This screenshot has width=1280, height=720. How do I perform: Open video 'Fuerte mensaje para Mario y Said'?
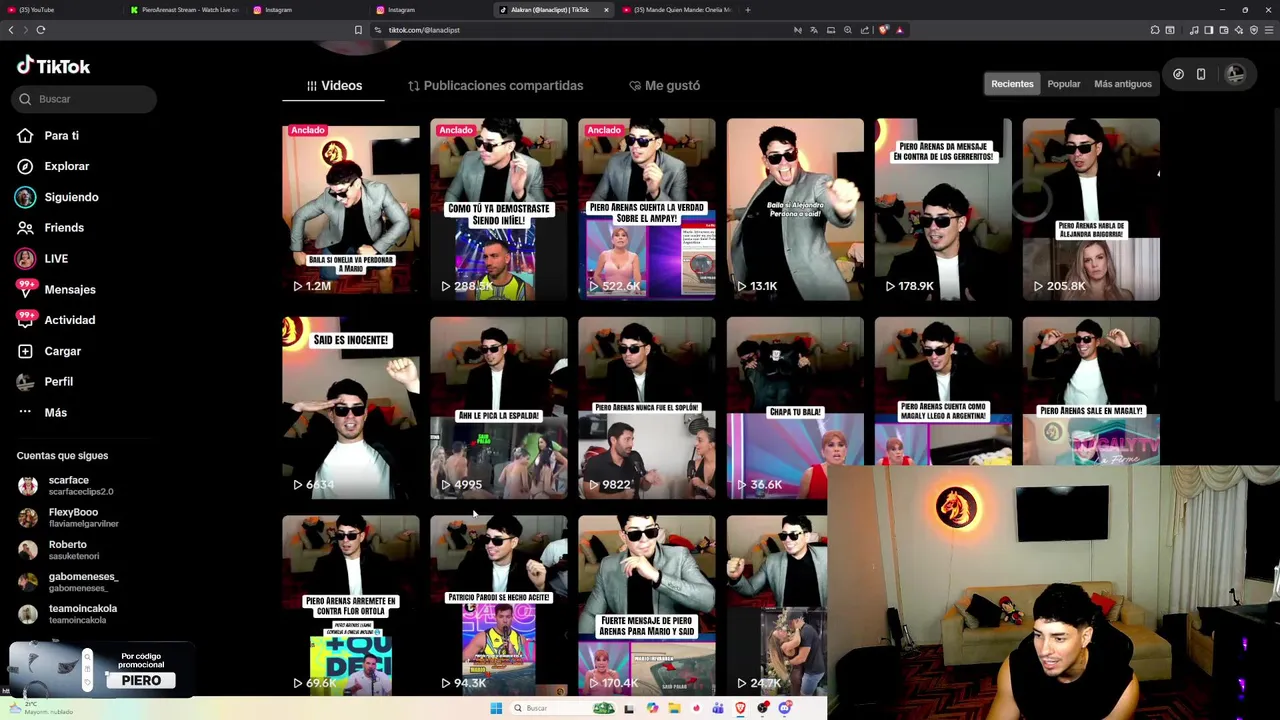pos(647,605)
